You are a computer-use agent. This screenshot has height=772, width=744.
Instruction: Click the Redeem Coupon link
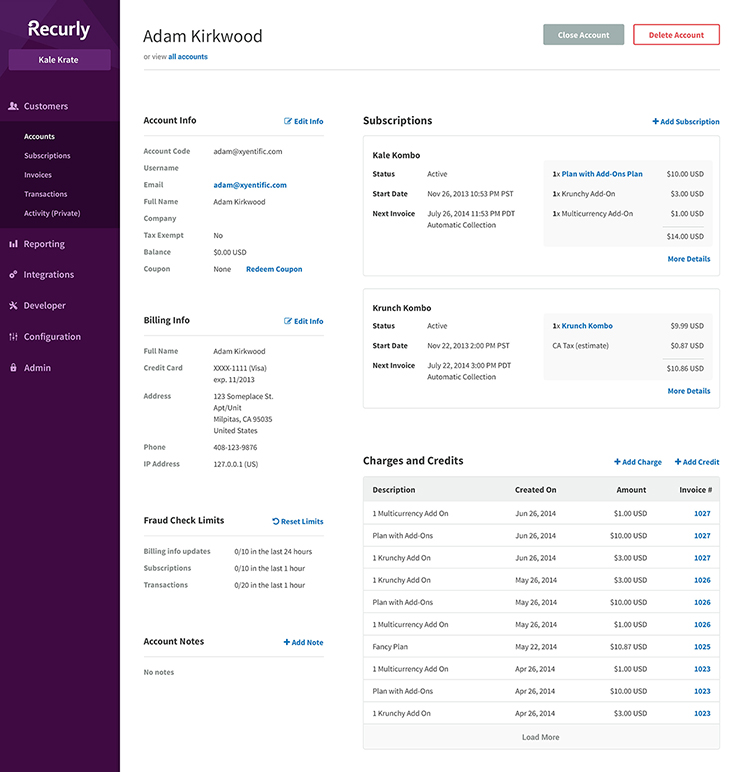click(x=274, y=269)
